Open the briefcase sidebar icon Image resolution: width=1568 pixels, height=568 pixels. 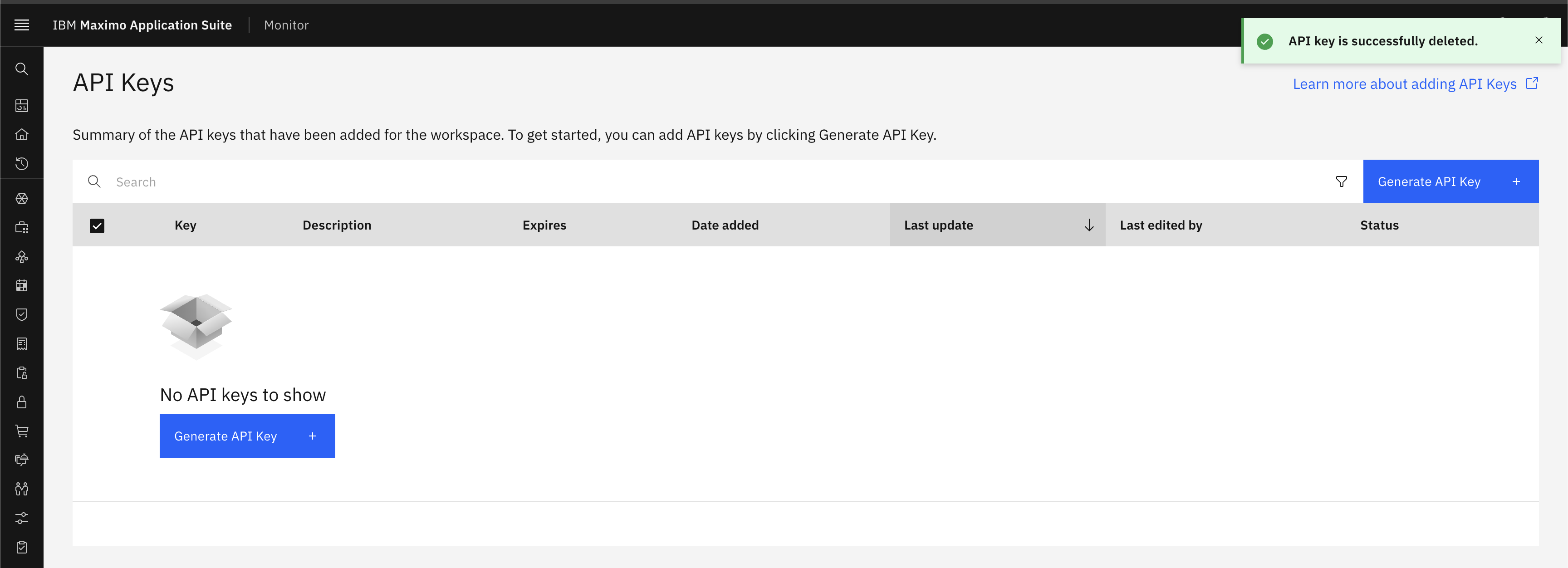[x=22, y=228]
